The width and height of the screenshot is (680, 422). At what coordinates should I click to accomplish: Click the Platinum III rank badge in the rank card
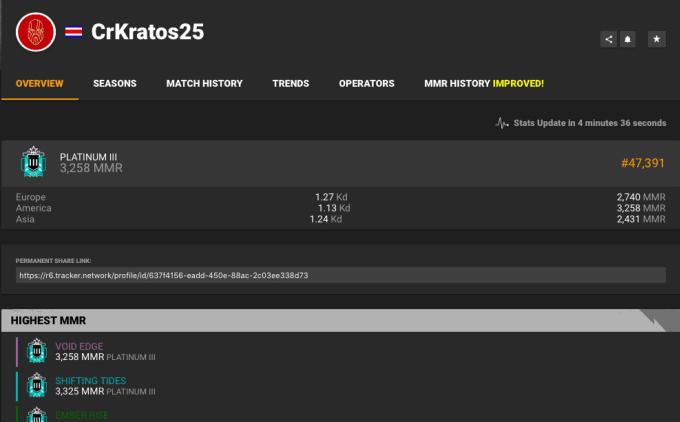point(33,162)
